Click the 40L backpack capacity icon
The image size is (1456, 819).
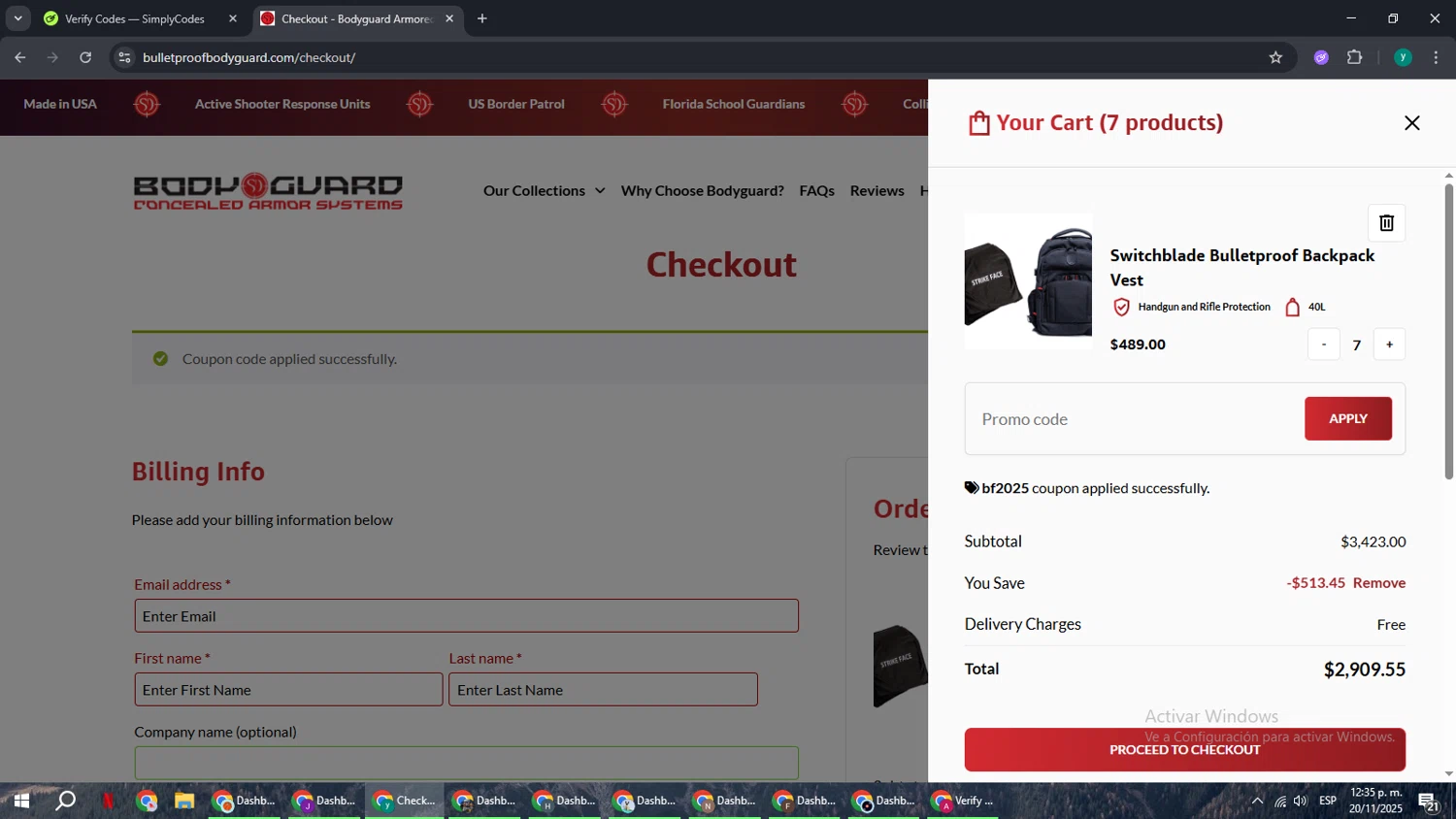pyautogui.click(x=1292, y=307)
